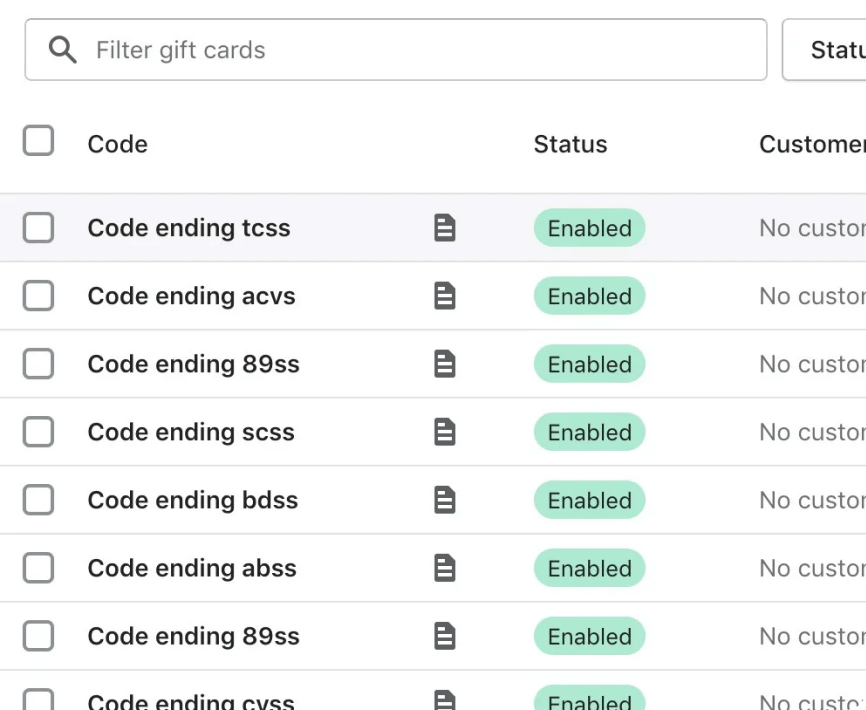
Task: View note icon on the bdss row
Action: click(x=444, y=500)
